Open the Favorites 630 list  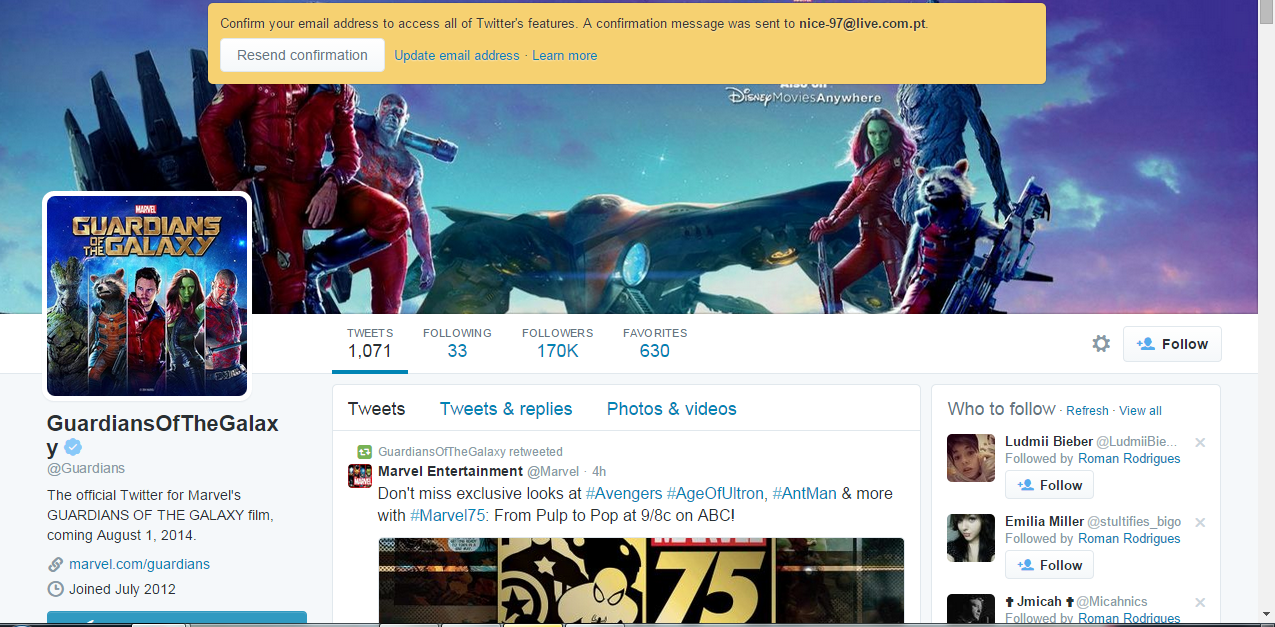point(655,343)
